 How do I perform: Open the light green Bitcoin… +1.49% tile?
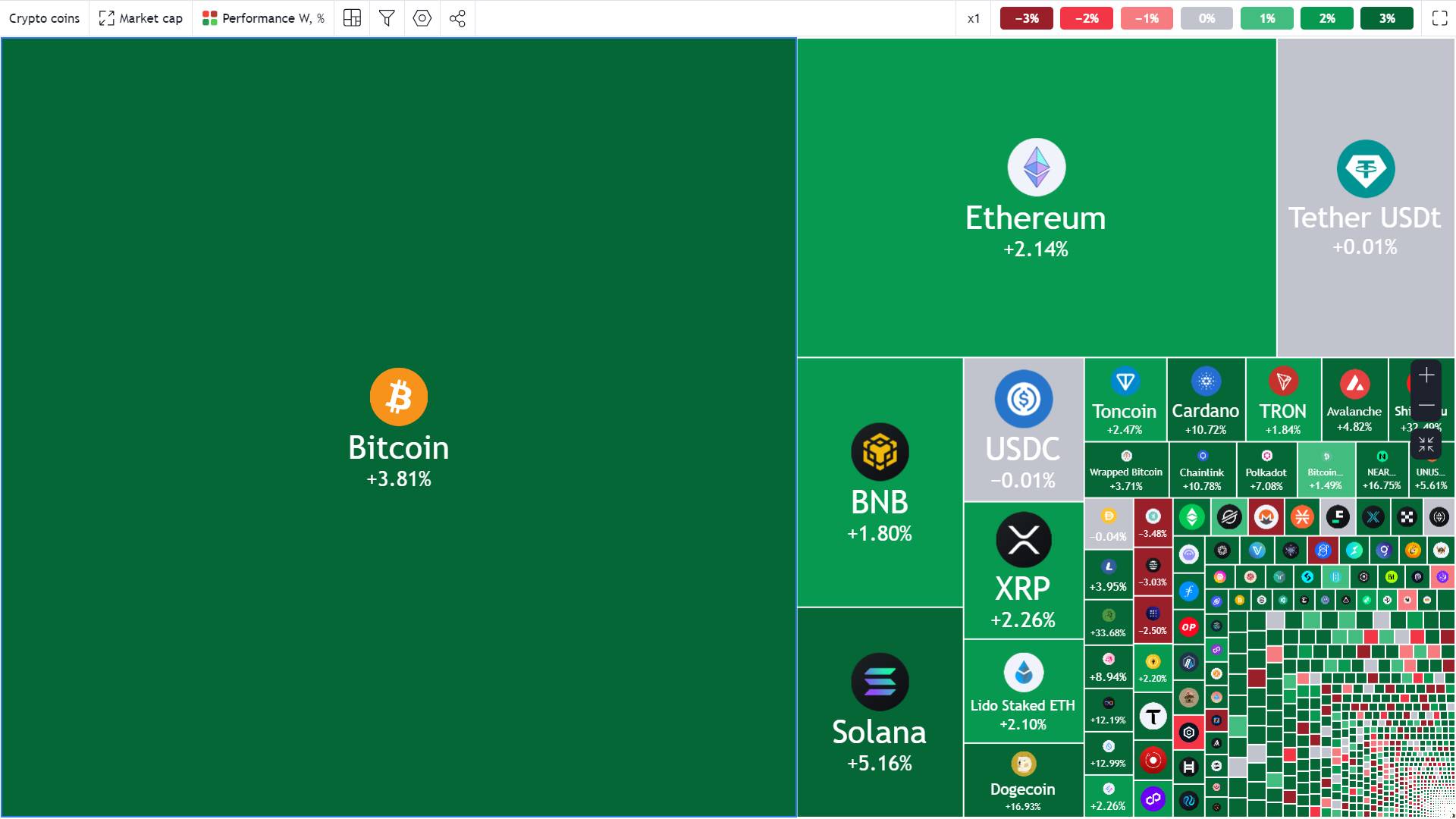pos(1326,469)
